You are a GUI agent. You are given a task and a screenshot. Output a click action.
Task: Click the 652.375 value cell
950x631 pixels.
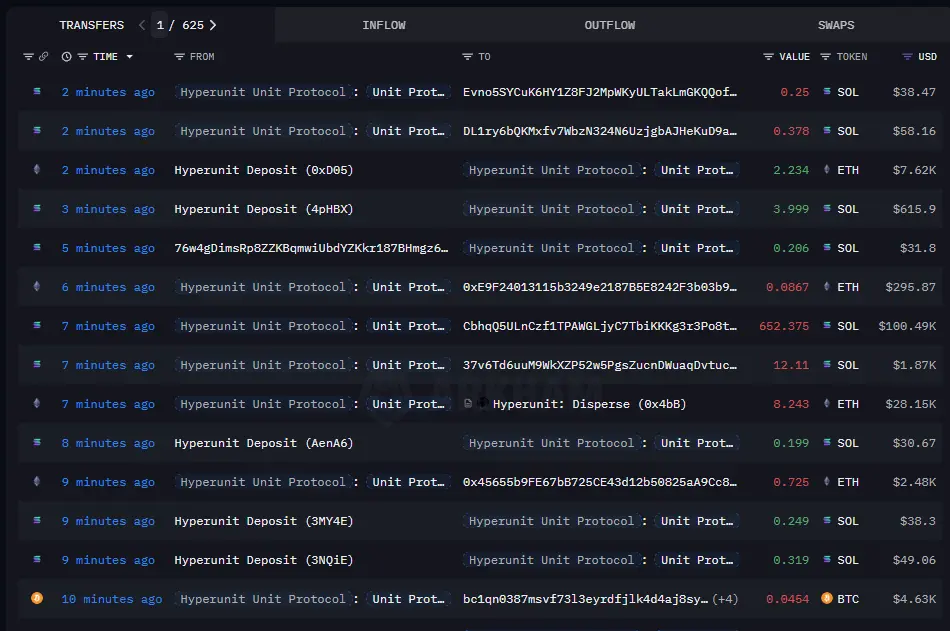[x=784, y=326]
